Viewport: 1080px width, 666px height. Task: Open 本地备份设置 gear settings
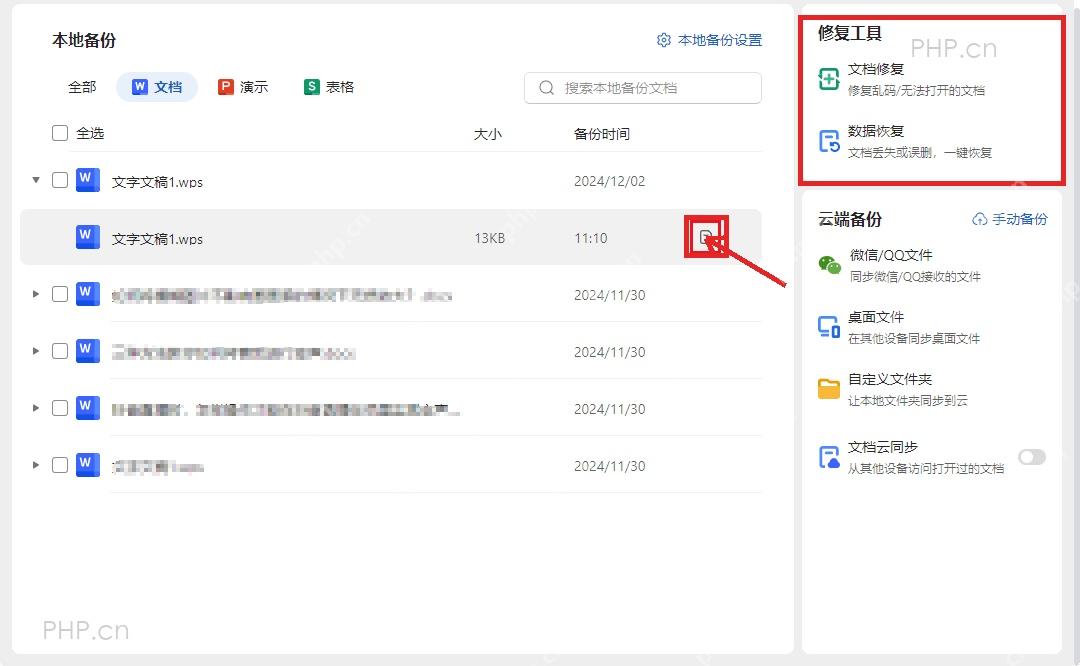click(709, 40)
